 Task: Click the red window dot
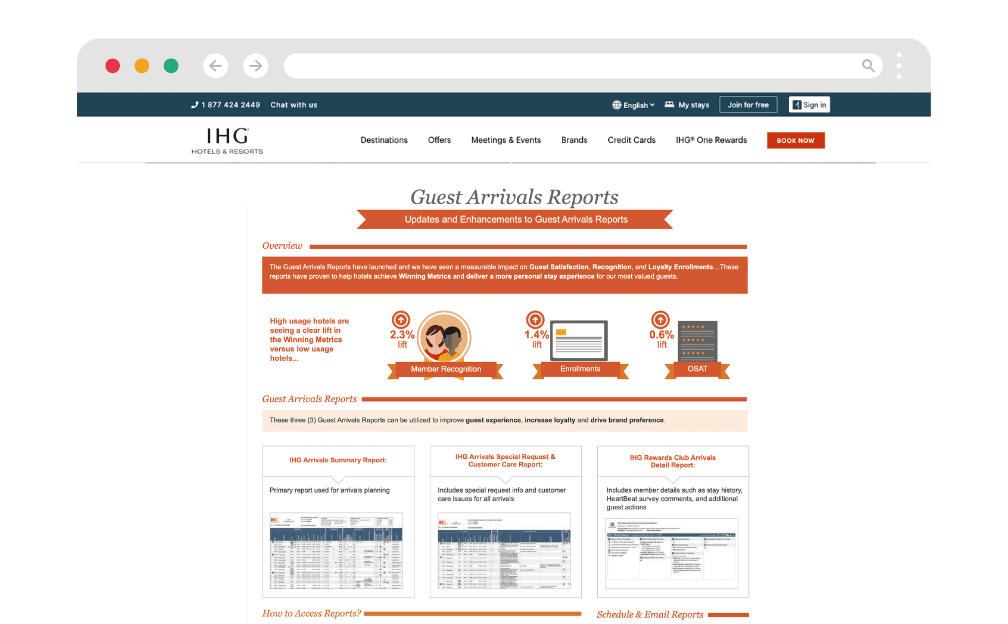point(112,66)
